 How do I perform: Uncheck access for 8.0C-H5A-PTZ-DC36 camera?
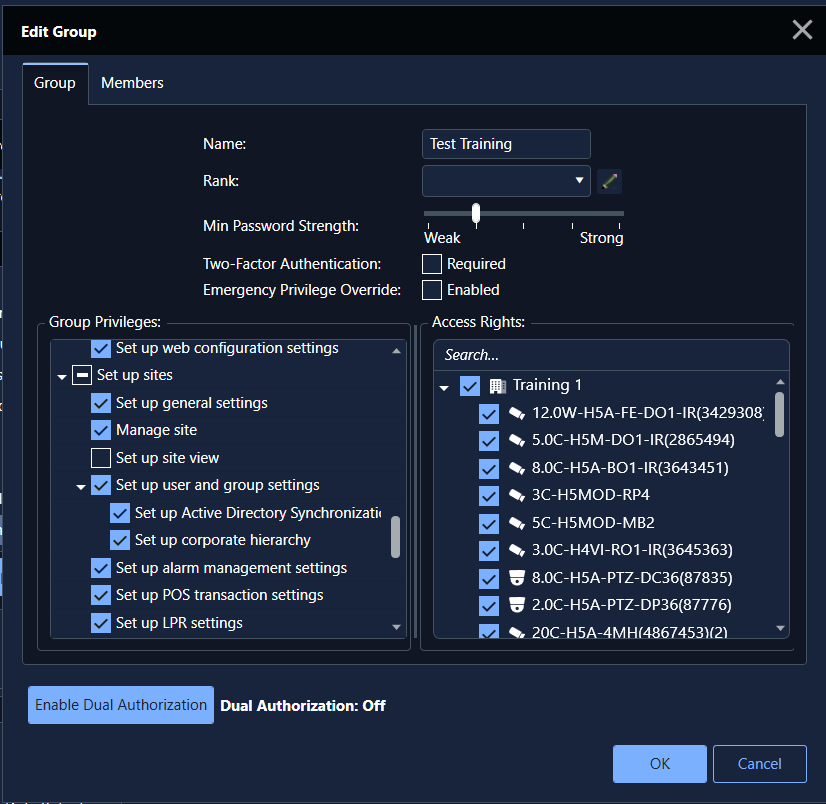(489, 578)
